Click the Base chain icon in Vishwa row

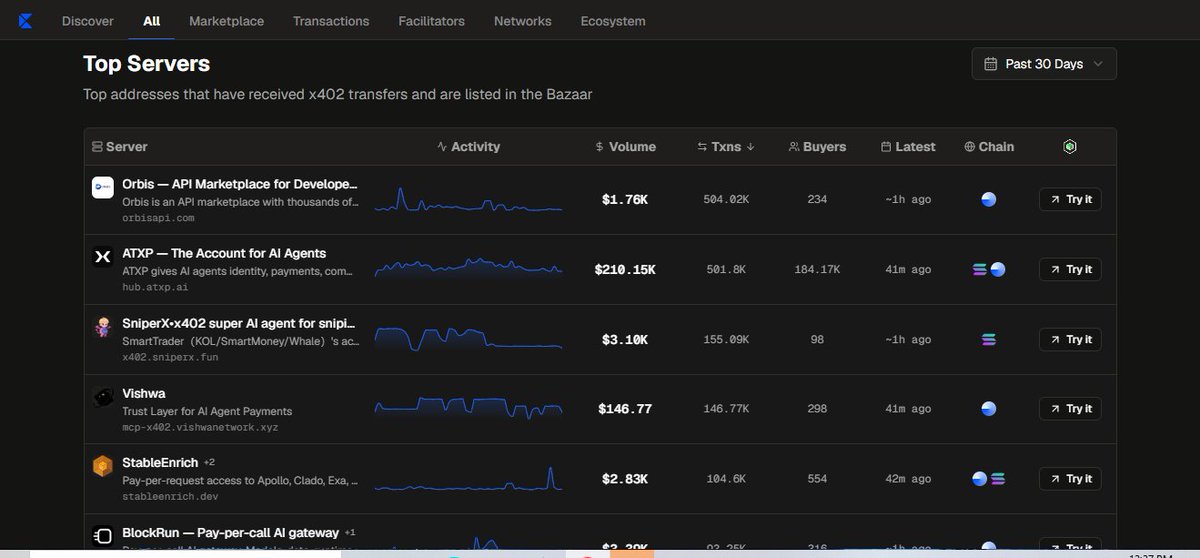(x=989, y=409)
